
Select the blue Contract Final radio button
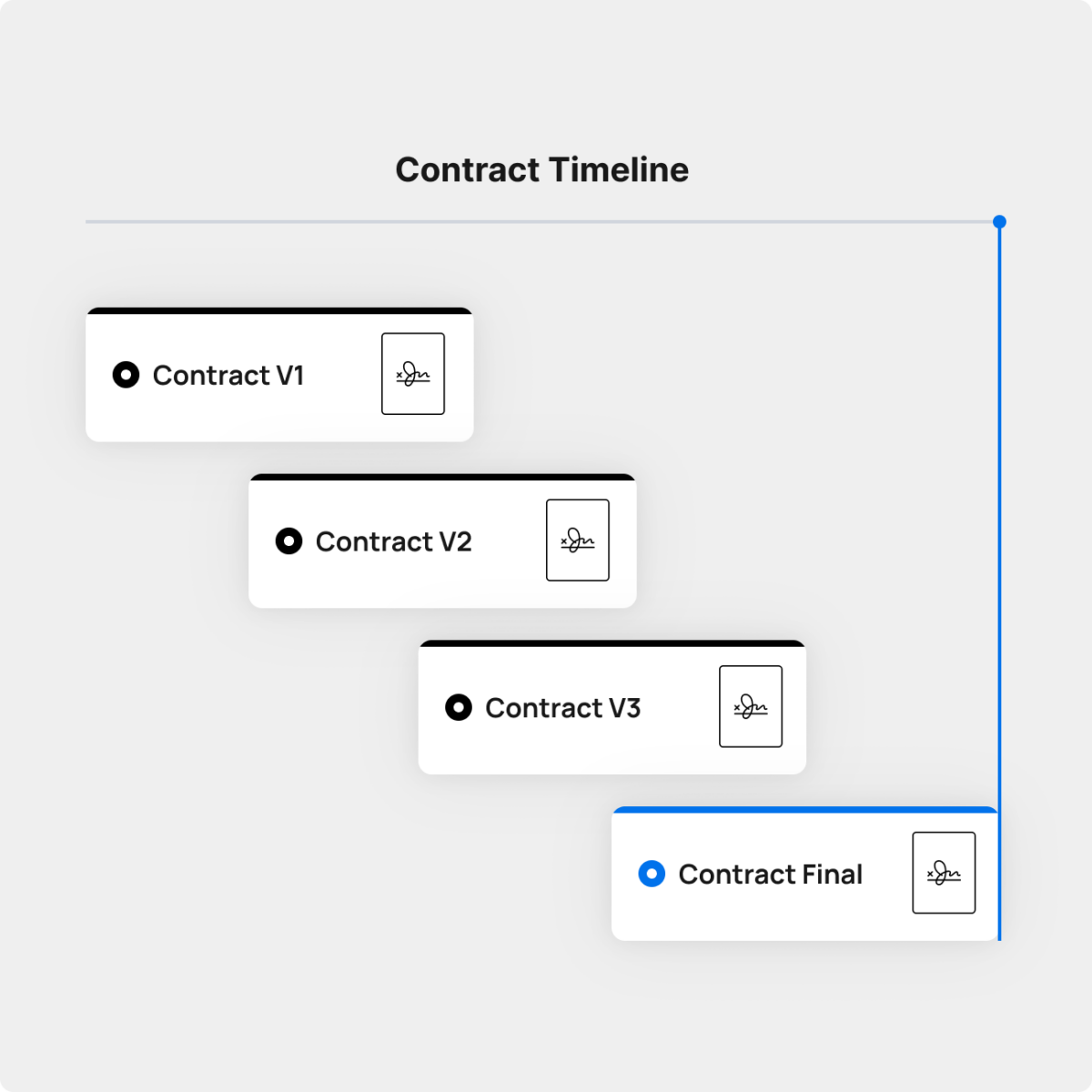[x=652, y=874]
